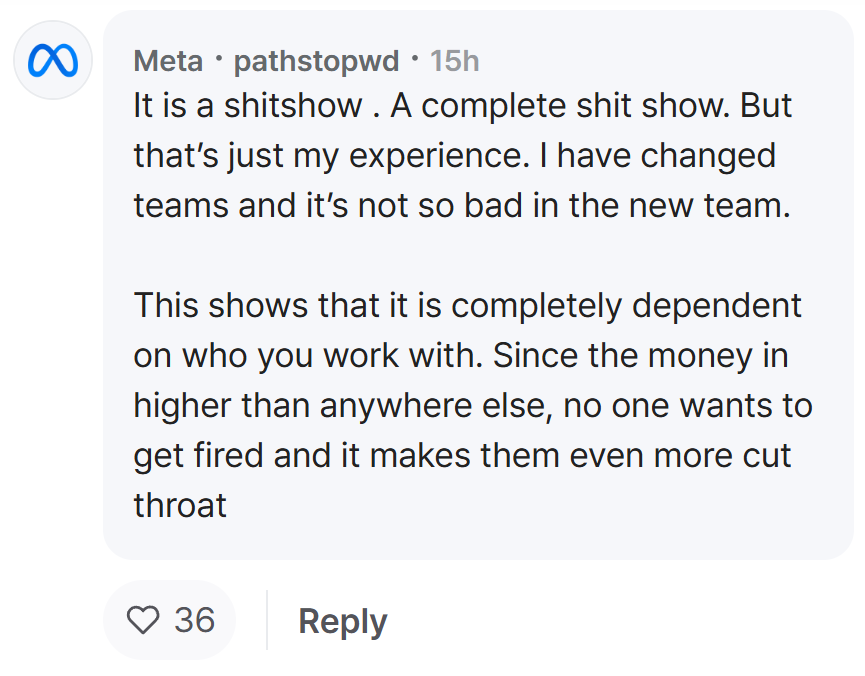Click the final word 'throat'
Screen dimensions: 865x676
(180, 505)
